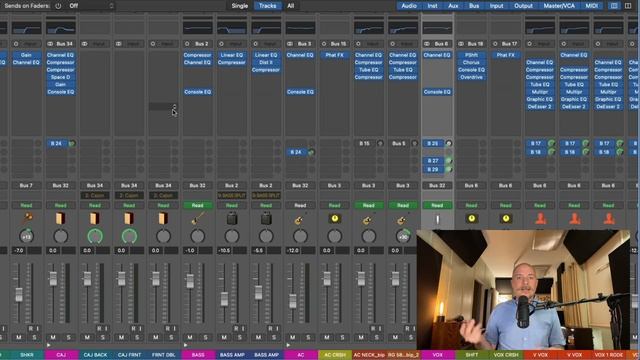Open the Chorus plugin on SHFT

471,62
